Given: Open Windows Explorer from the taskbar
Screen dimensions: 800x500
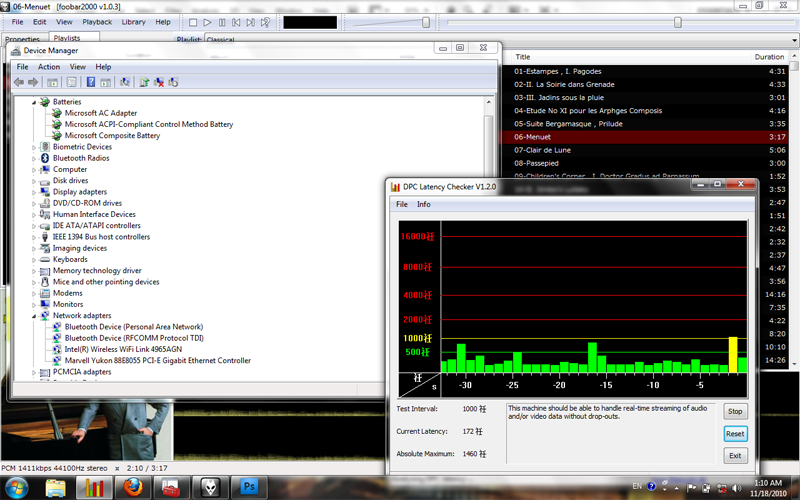Looking at the screenshot, I should click(x=56, y=488).
